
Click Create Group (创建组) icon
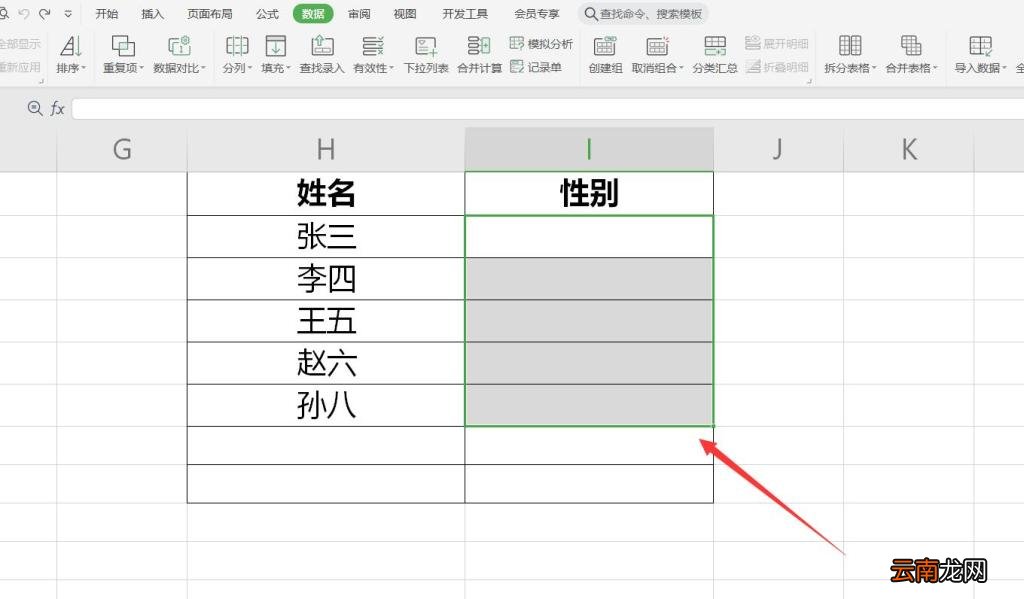pos(605,46)
